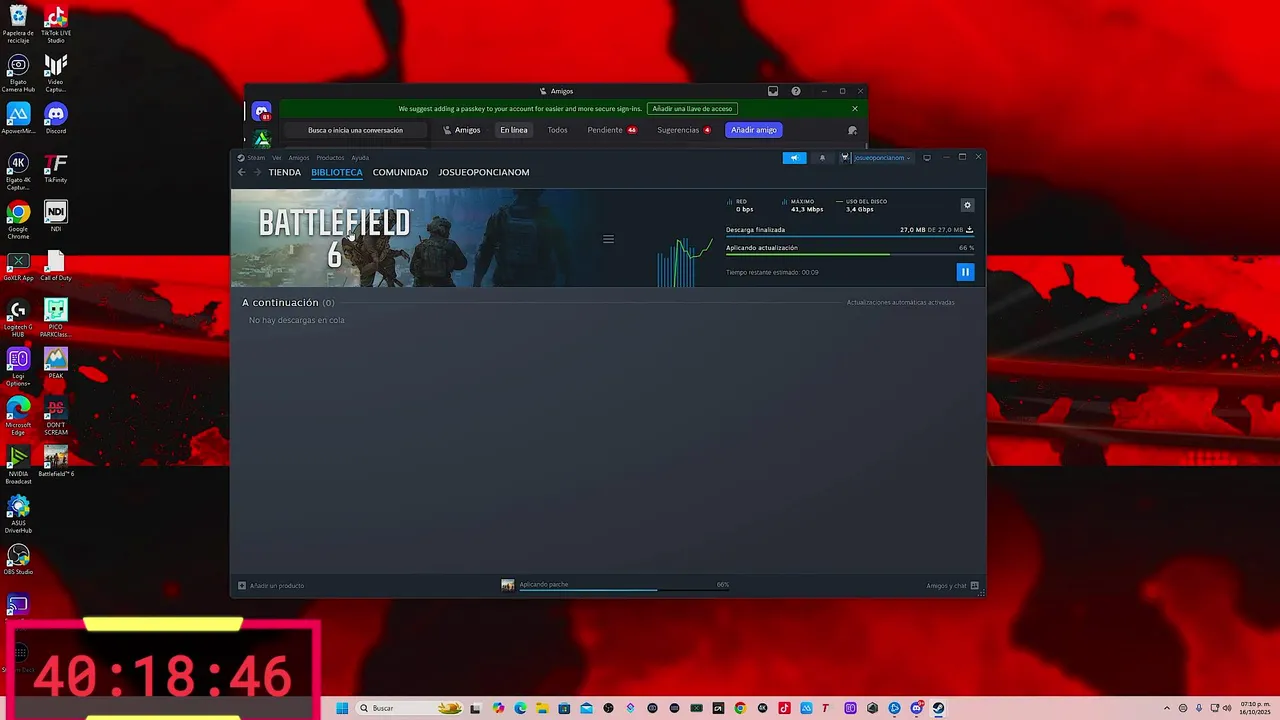Enter Steam Big Picture mode icon
1280x720 pixels.
(927, 158)
